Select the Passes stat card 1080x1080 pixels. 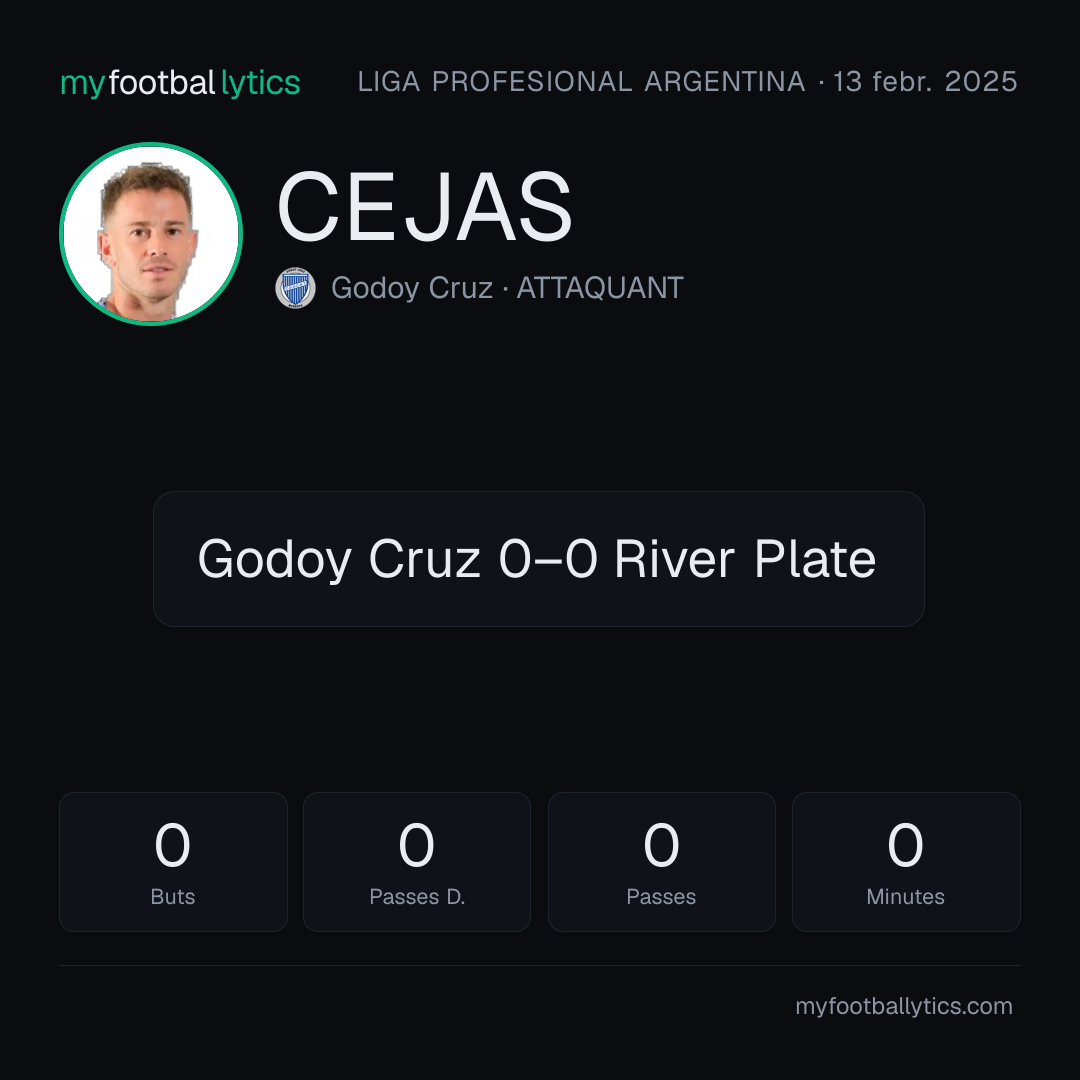[x=661, y=862]
